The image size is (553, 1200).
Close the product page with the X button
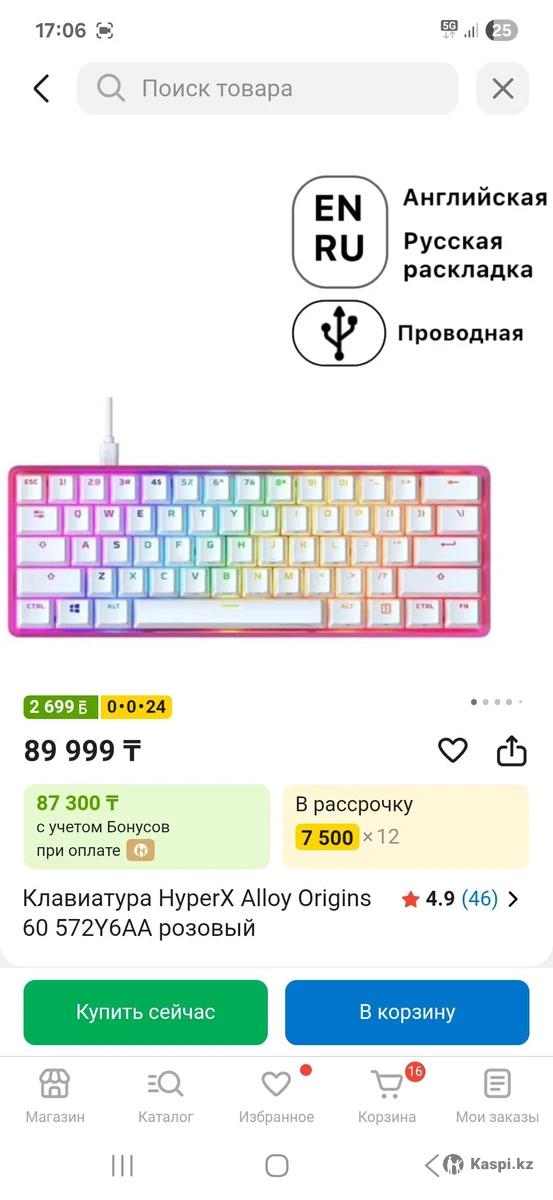tap(503, 88)
